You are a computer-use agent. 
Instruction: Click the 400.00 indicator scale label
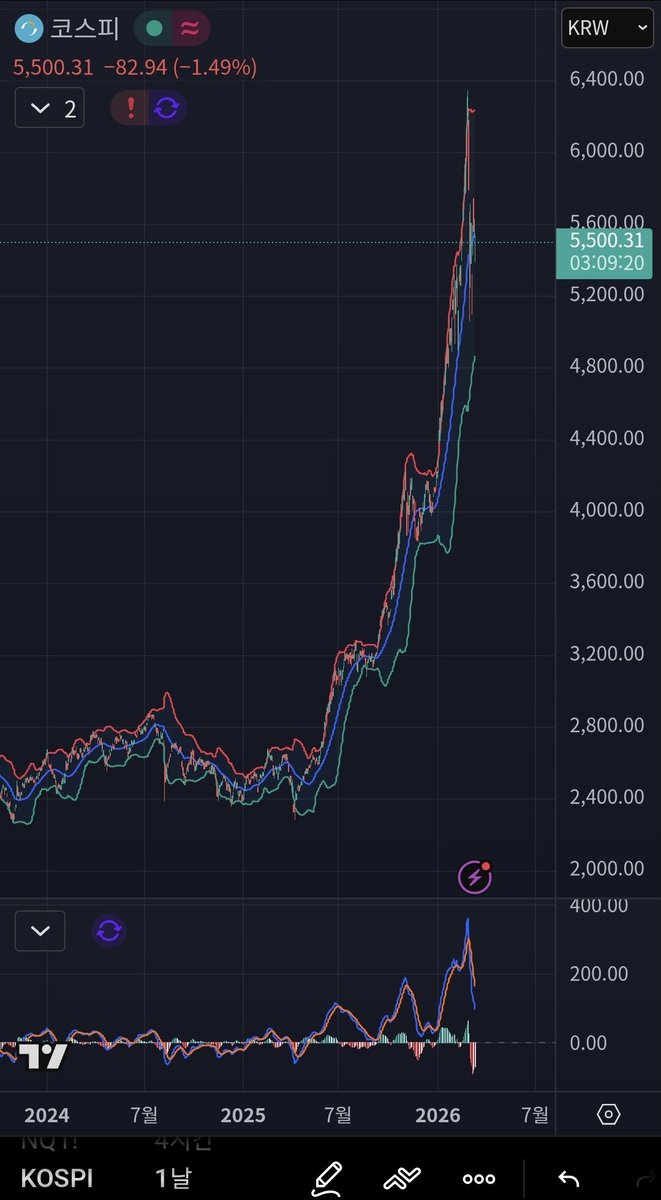tap(598, 905)
